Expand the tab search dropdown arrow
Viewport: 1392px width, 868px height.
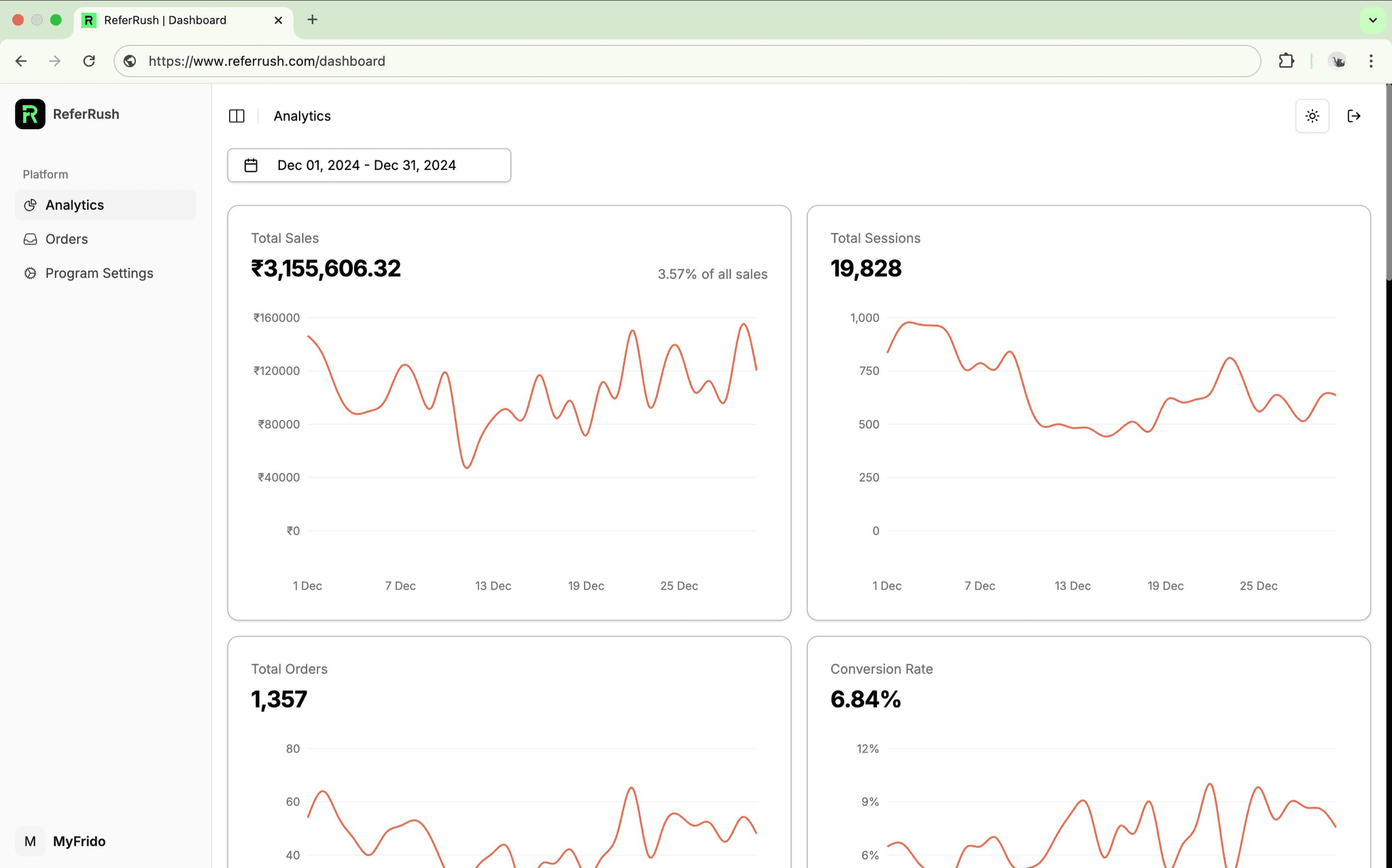(x=1373, y=20)
